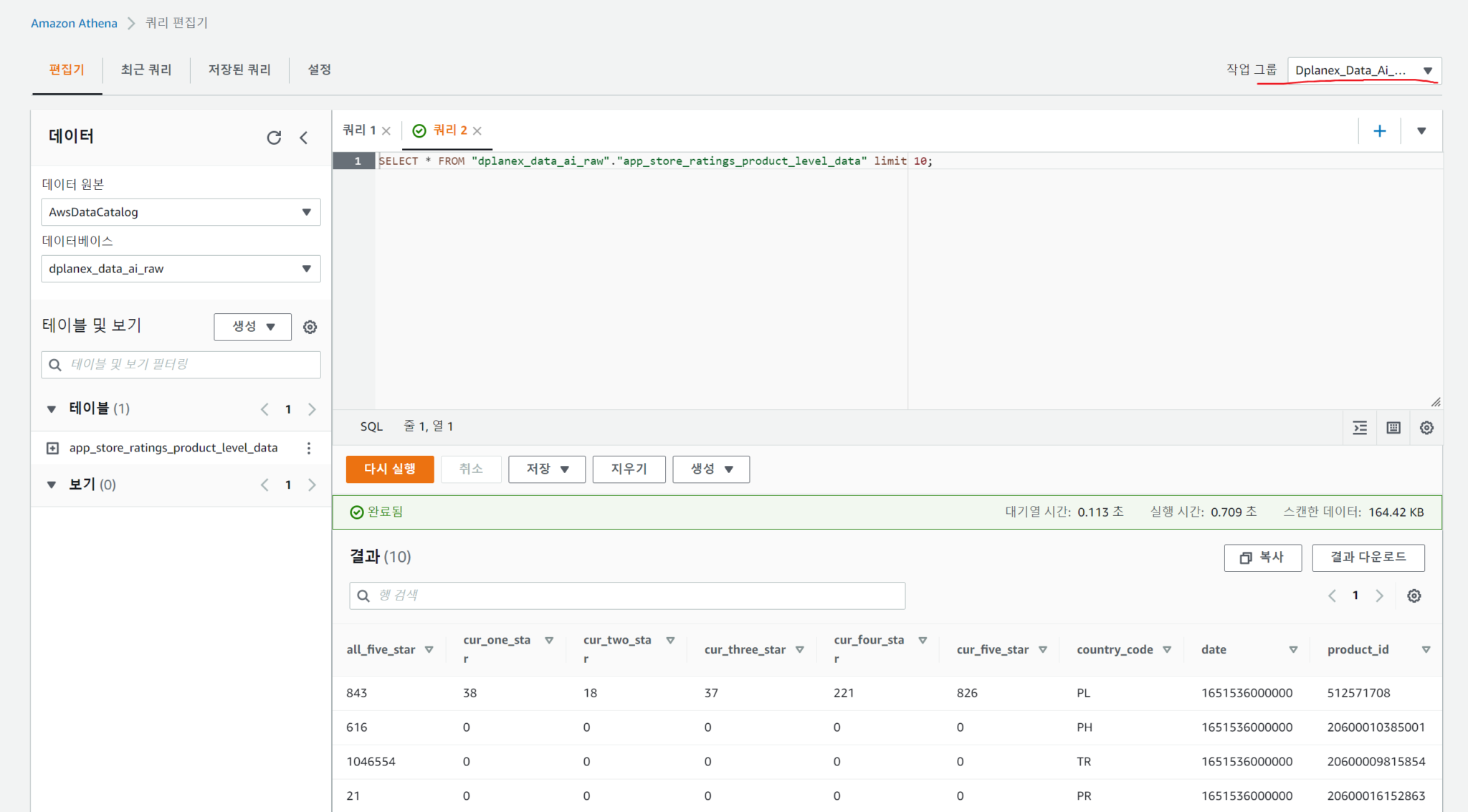The height and width of the screenshot is (812, 1468).
Task: Open the dplanex_data_ai_raw database dropdown
Action: click(181, 269)
